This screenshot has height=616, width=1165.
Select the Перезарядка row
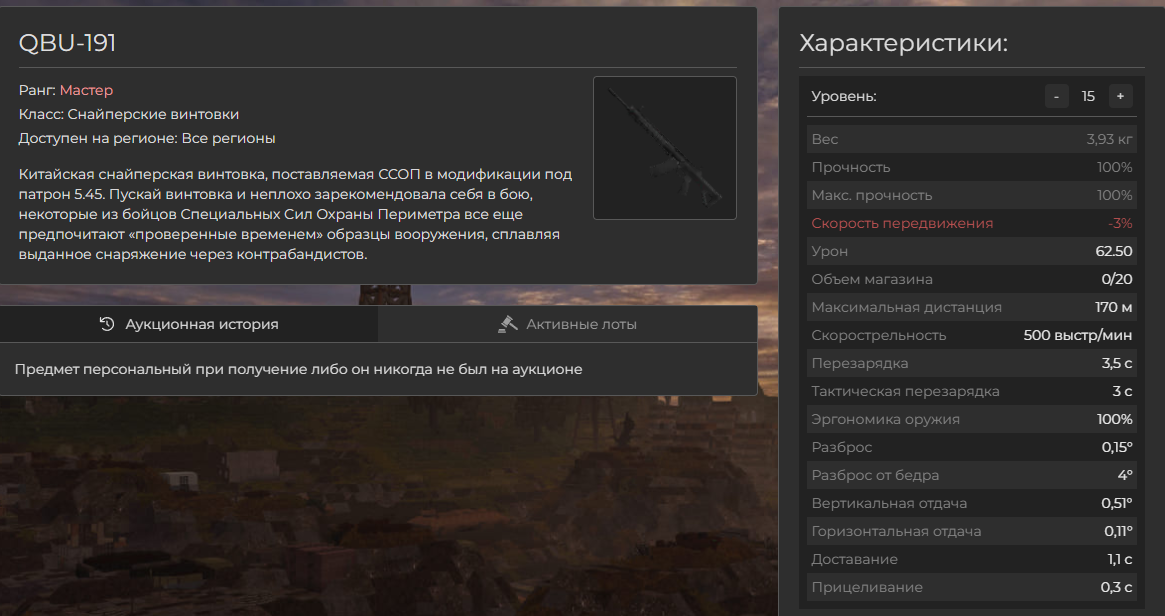click(x=972, y=363)
